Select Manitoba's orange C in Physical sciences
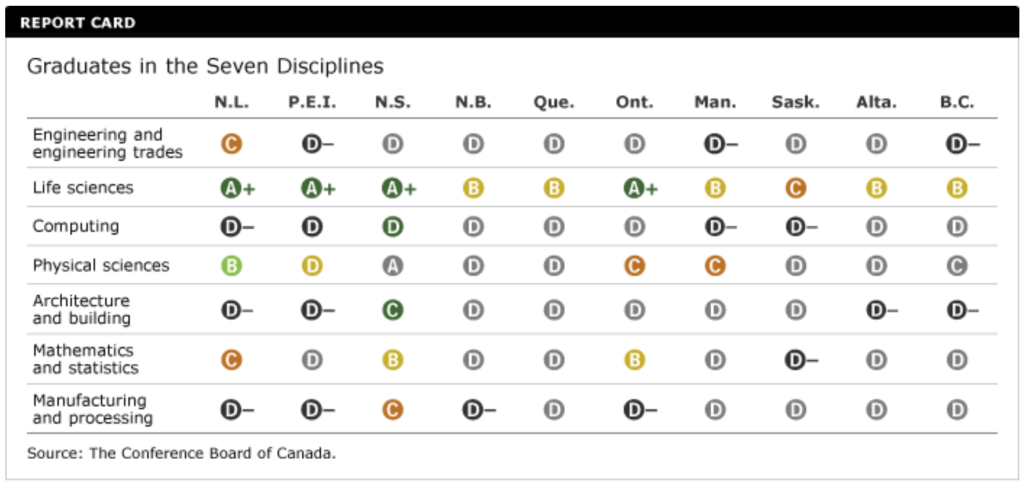This screenshot has width=1024, height=484. [x=715, y=266]
